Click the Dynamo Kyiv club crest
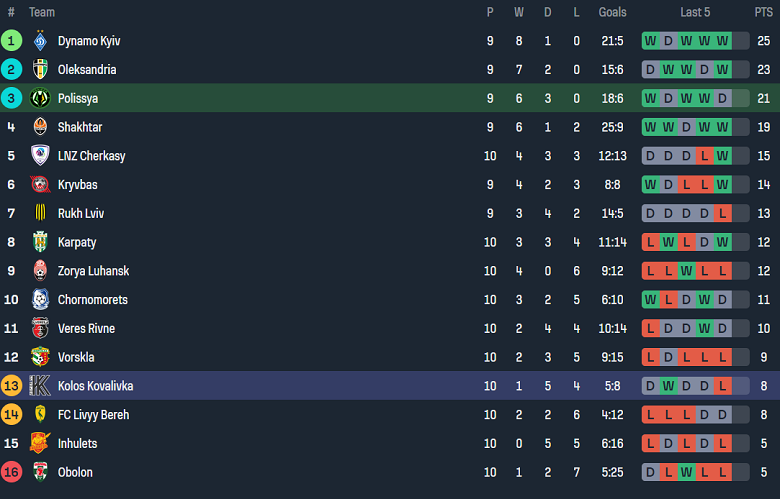 (x=40, y=41)
